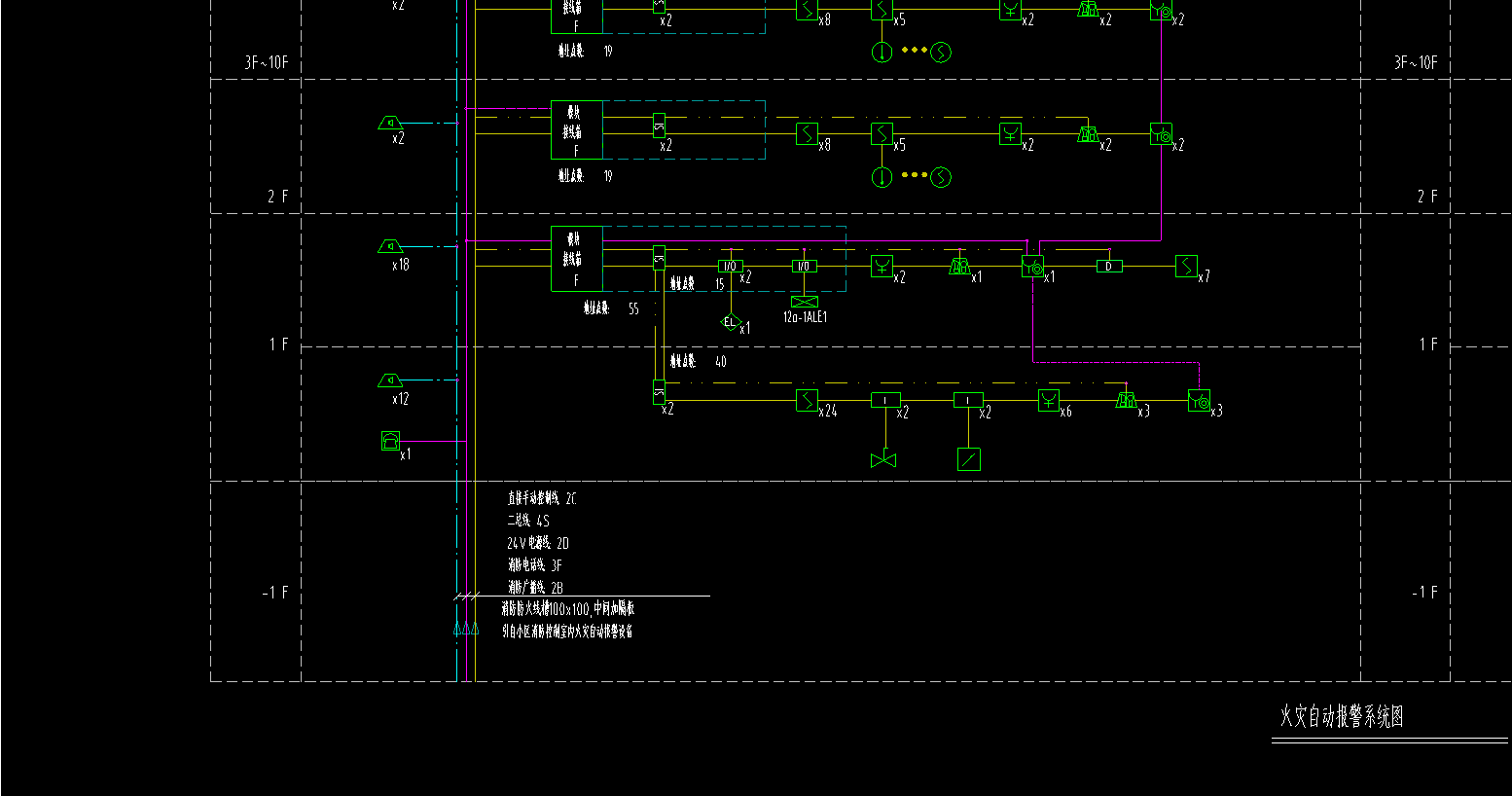Pick the circled I symbol on 2F
This screenshot has height=796, width=1512.
tap(881, 177)
